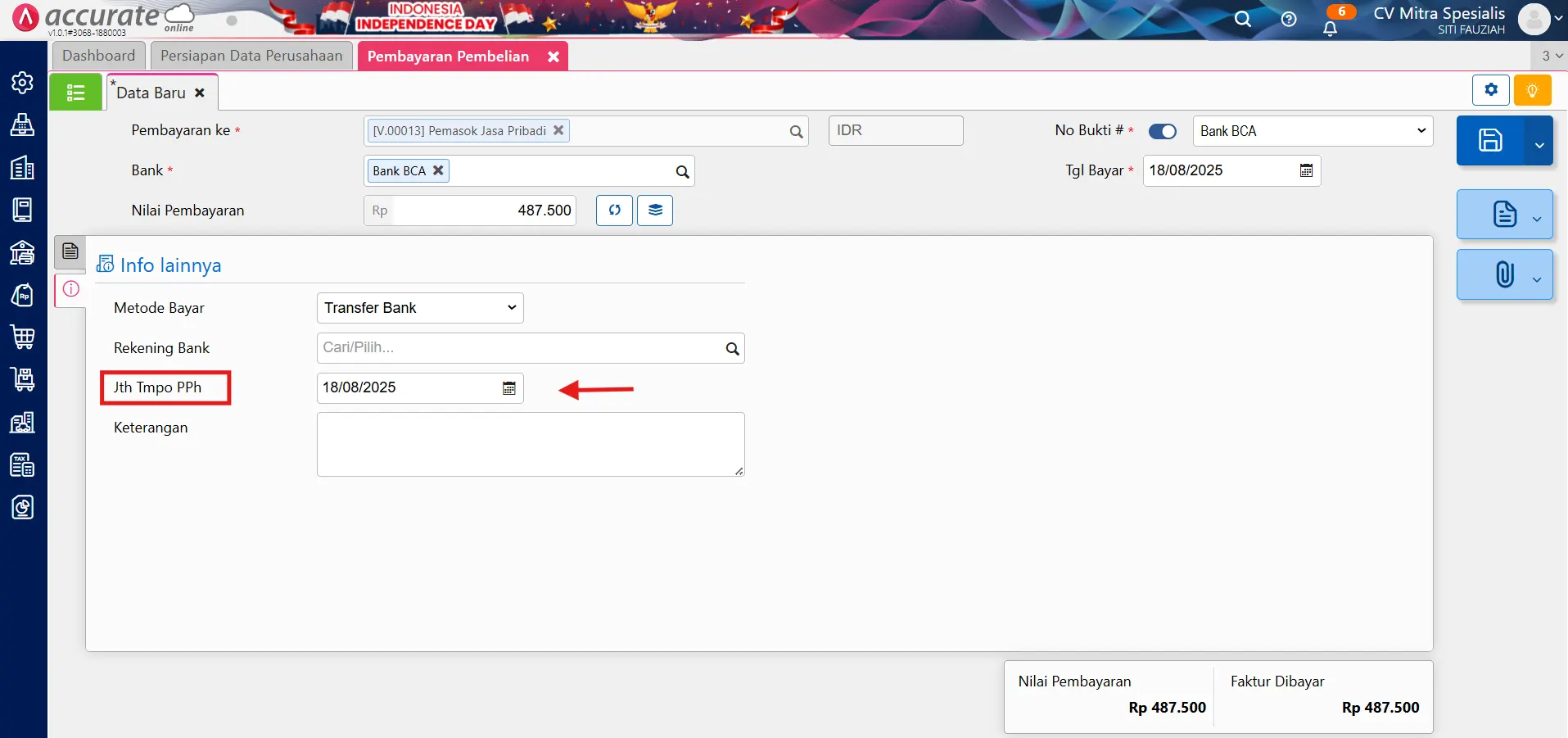The height and width of the screenshot is (738, 1568).
Task: Switch to Persiapan Data Perusahaan tab
Action: [x=251, y=56]
